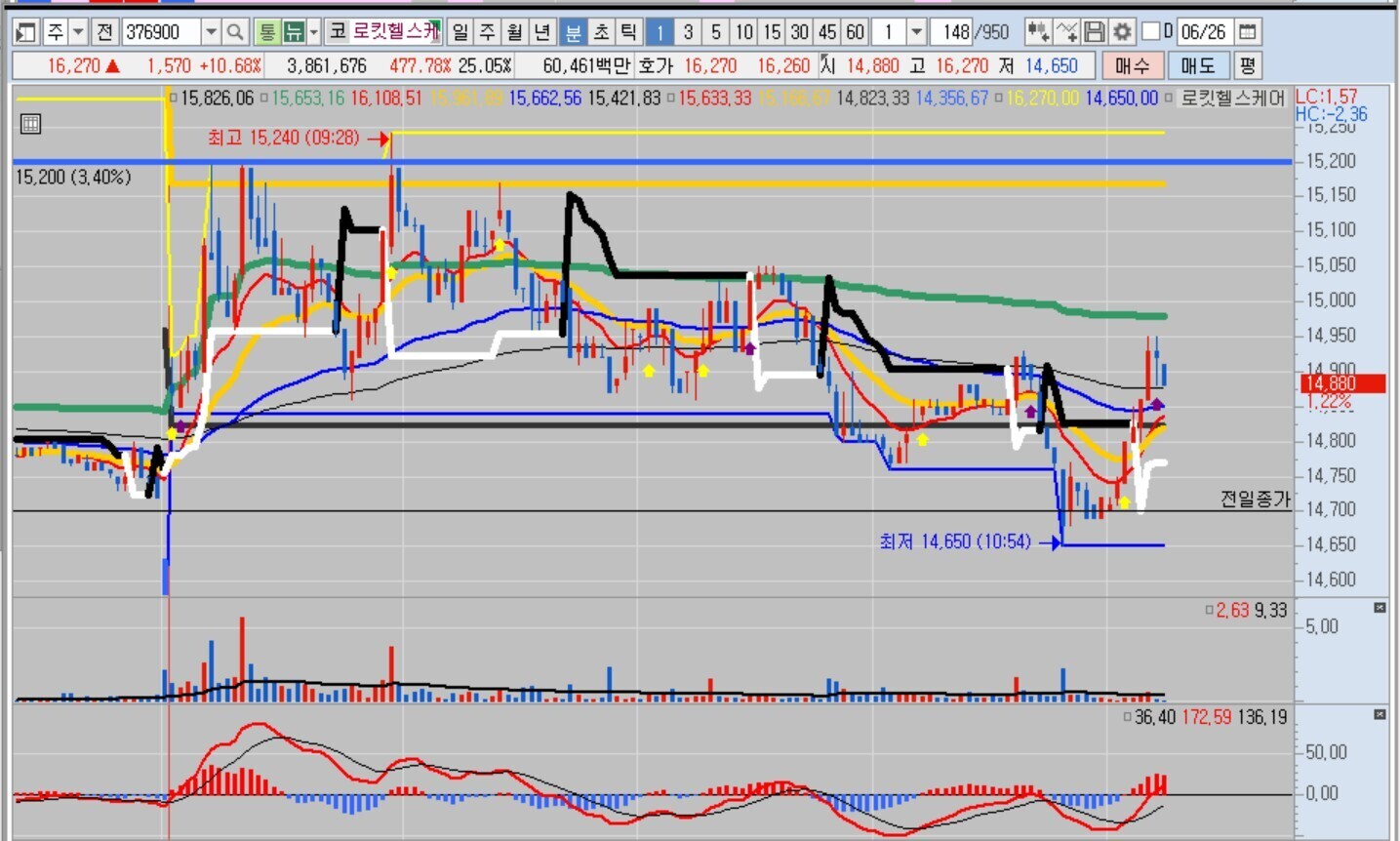Open the calendar date picker icon
Image resolution: width=1400 pixels, height=841 pixels.
point(1247,32)
